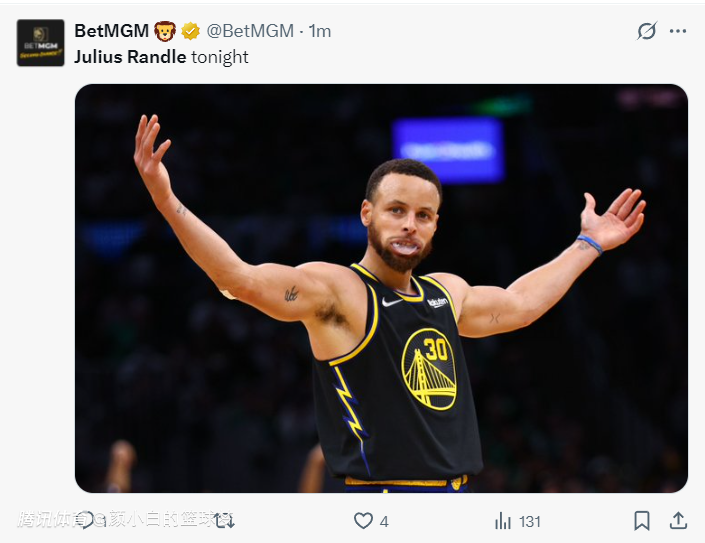This screenshot has width=705, height=543.
Task: Click the lion emoji beside BetMGM
Action: click(x=165, y=31)
